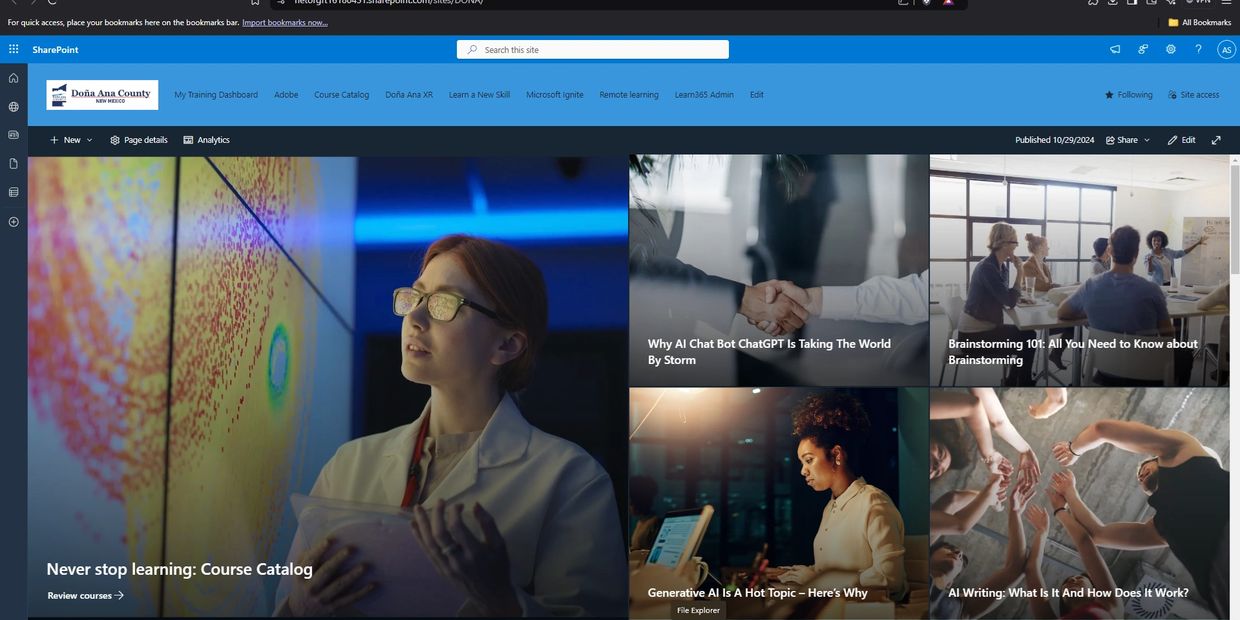Toggle the Following star for this site

click(1128, 95)
